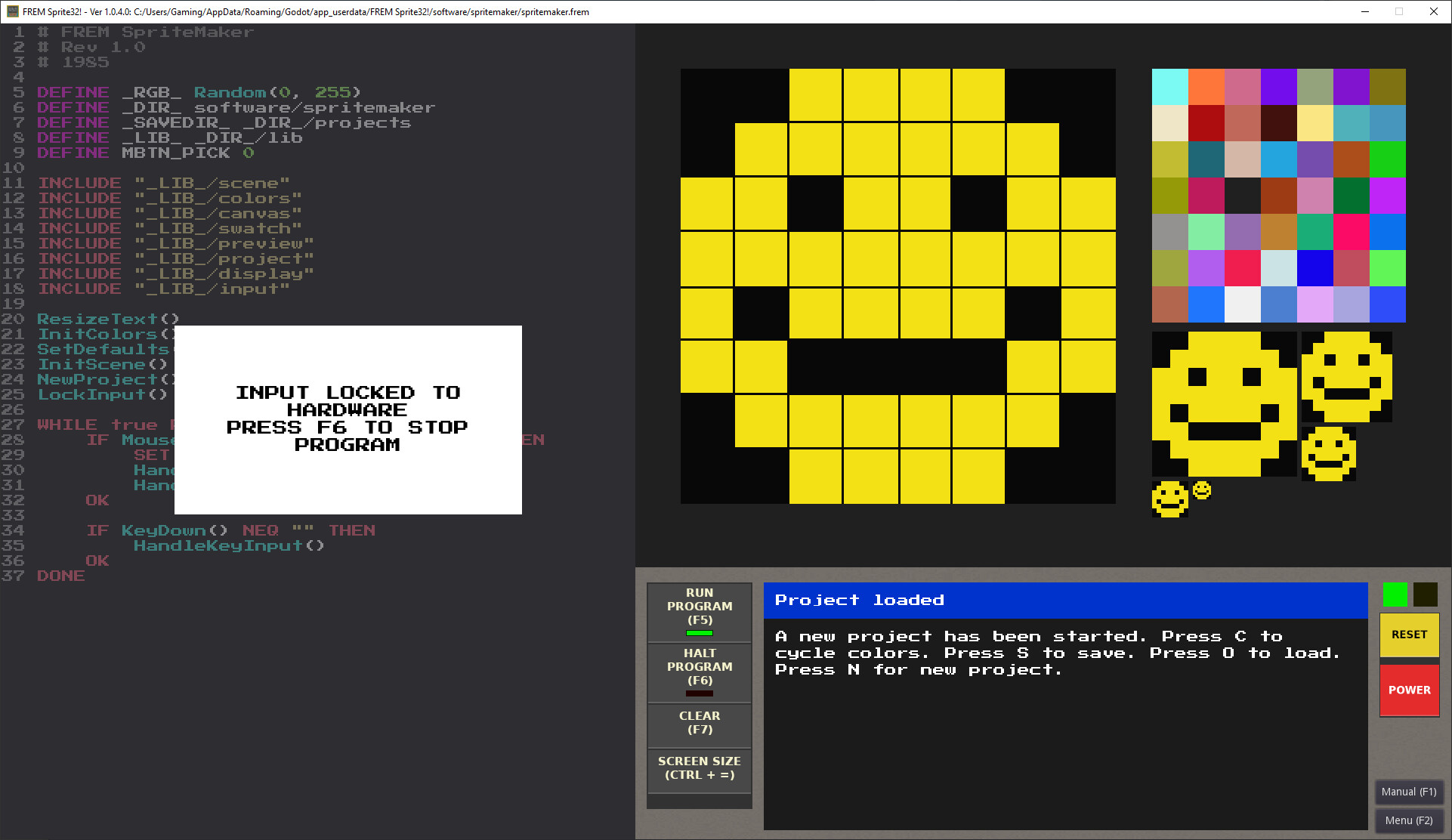Toggle the green indicator above RESET
The height and width of the screenshot is (840, 1452).
[1394, 594]
